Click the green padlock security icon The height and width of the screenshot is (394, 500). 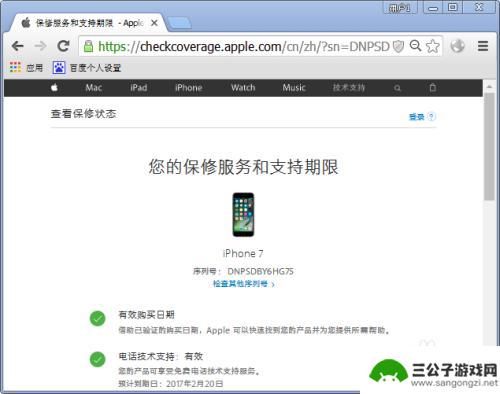[88, 46]
